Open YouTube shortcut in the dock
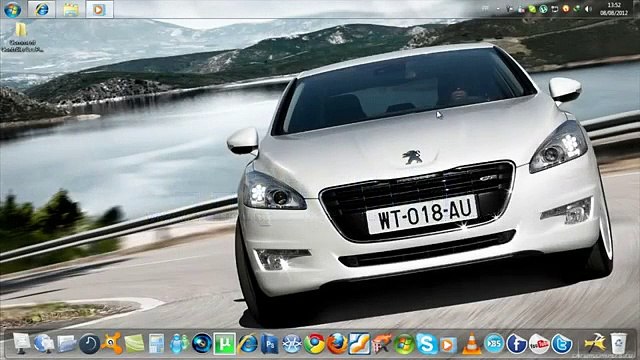Viewport: 640px width, 360px height. (539, 344)
